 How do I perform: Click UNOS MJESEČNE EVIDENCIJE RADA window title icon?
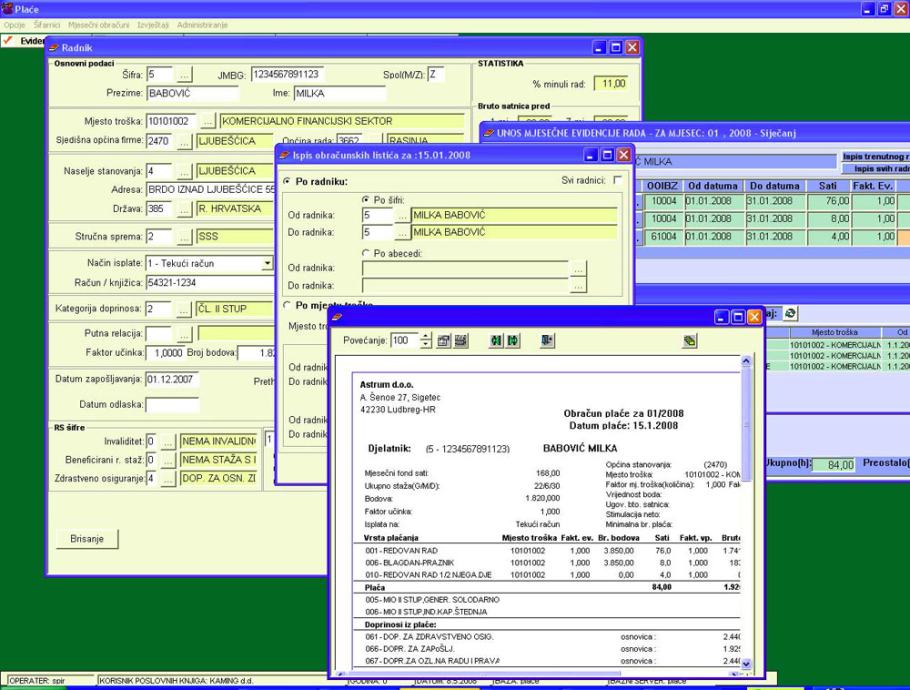(489, 133)
